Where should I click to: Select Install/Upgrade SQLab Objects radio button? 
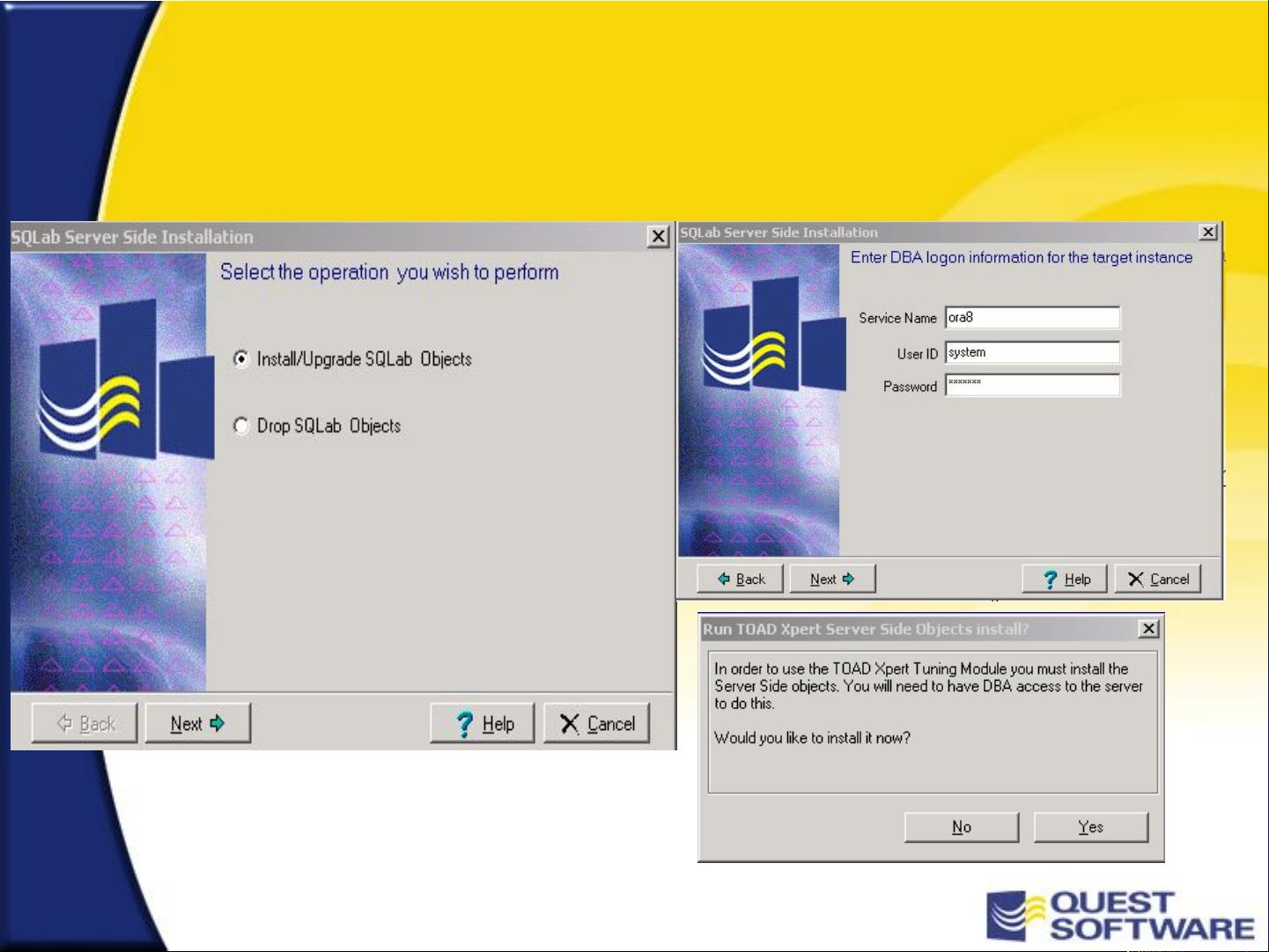click(241, 359)
